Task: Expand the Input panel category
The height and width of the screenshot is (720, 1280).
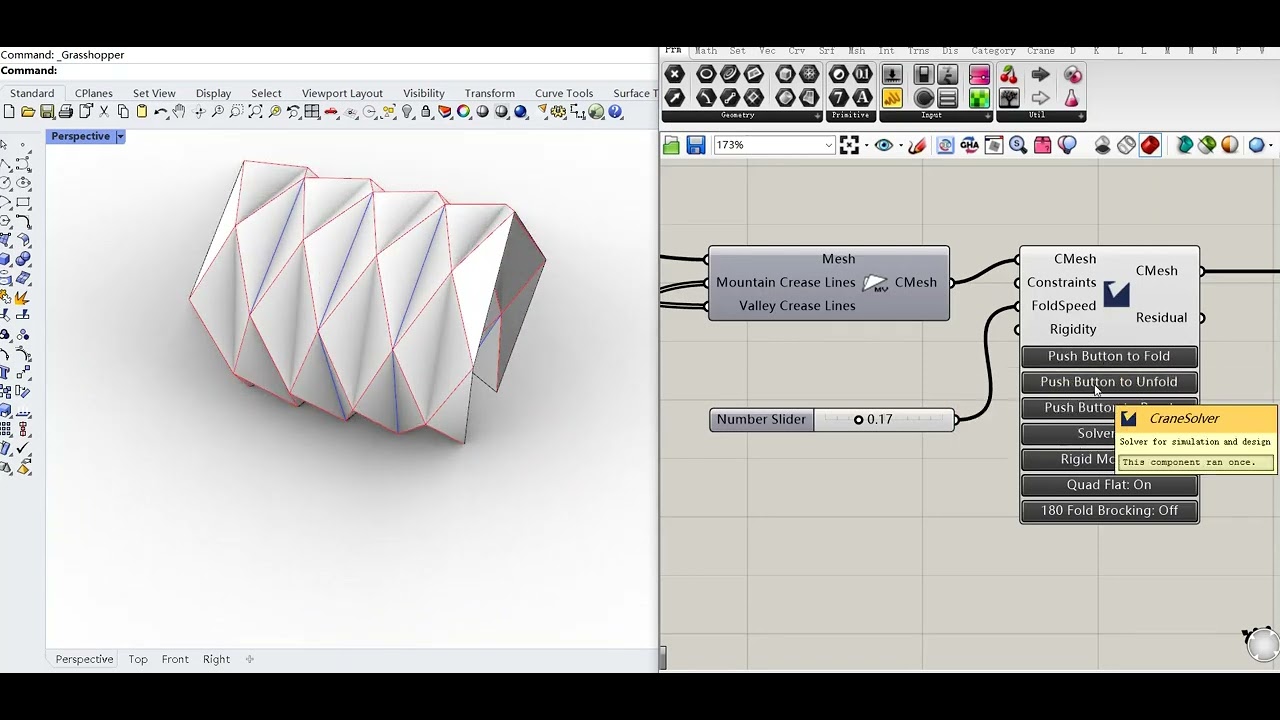Action: [936, 115]
